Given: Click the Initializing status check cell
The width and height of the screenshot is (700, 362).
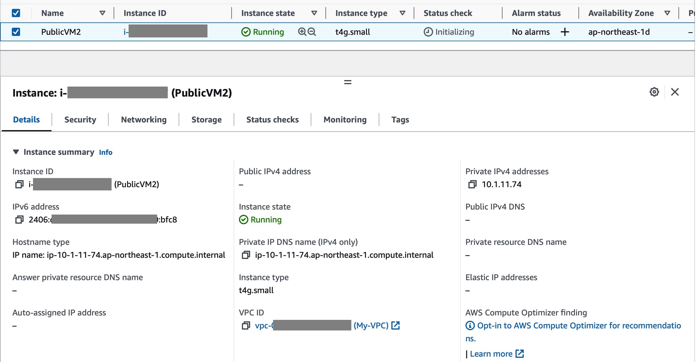Looking at the screenshot, I should coord(449,32).
